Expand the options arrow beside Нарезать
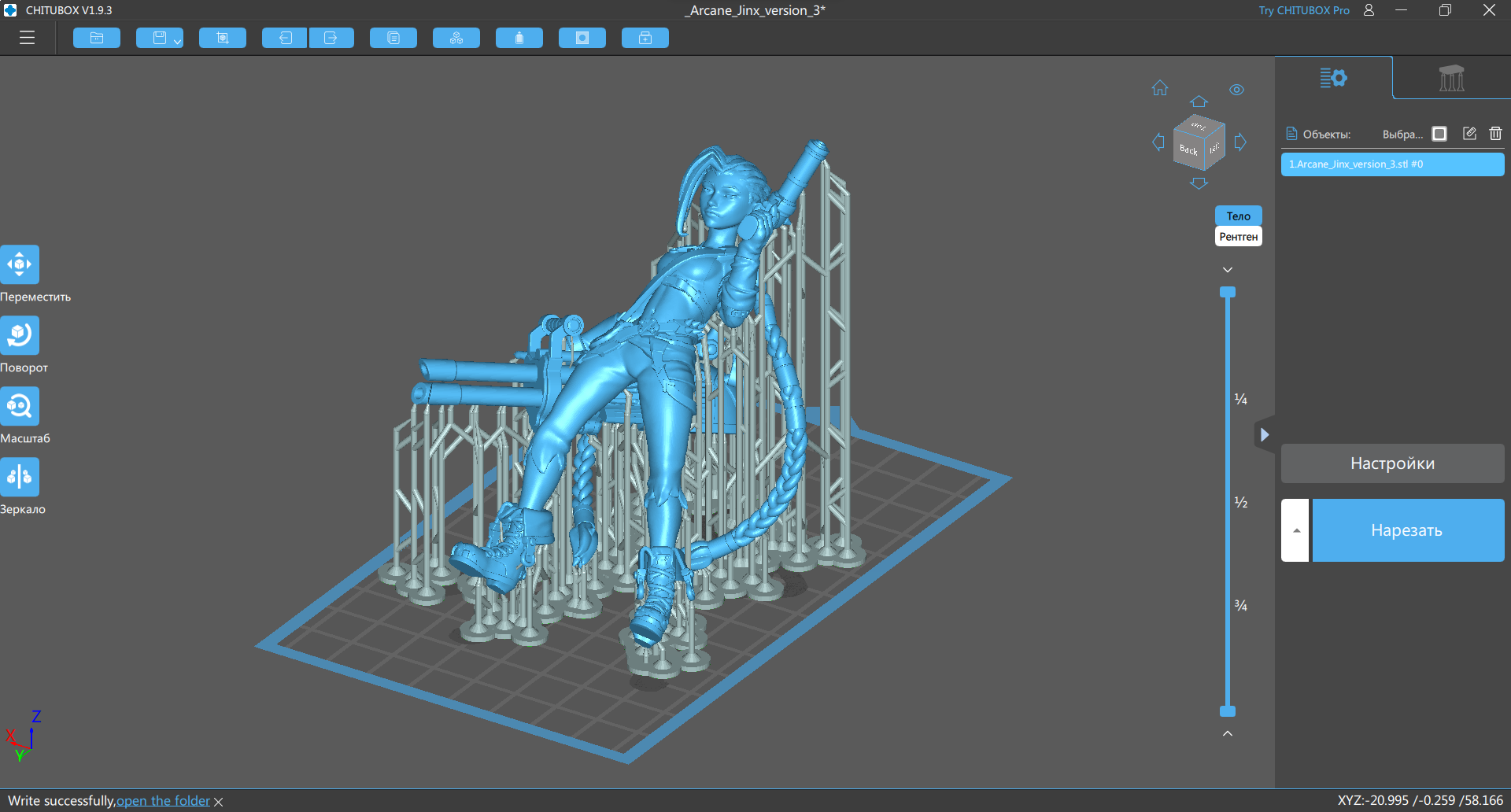Image resolution: width=1511 pixels, height=812 pixels. point(1295,530)
